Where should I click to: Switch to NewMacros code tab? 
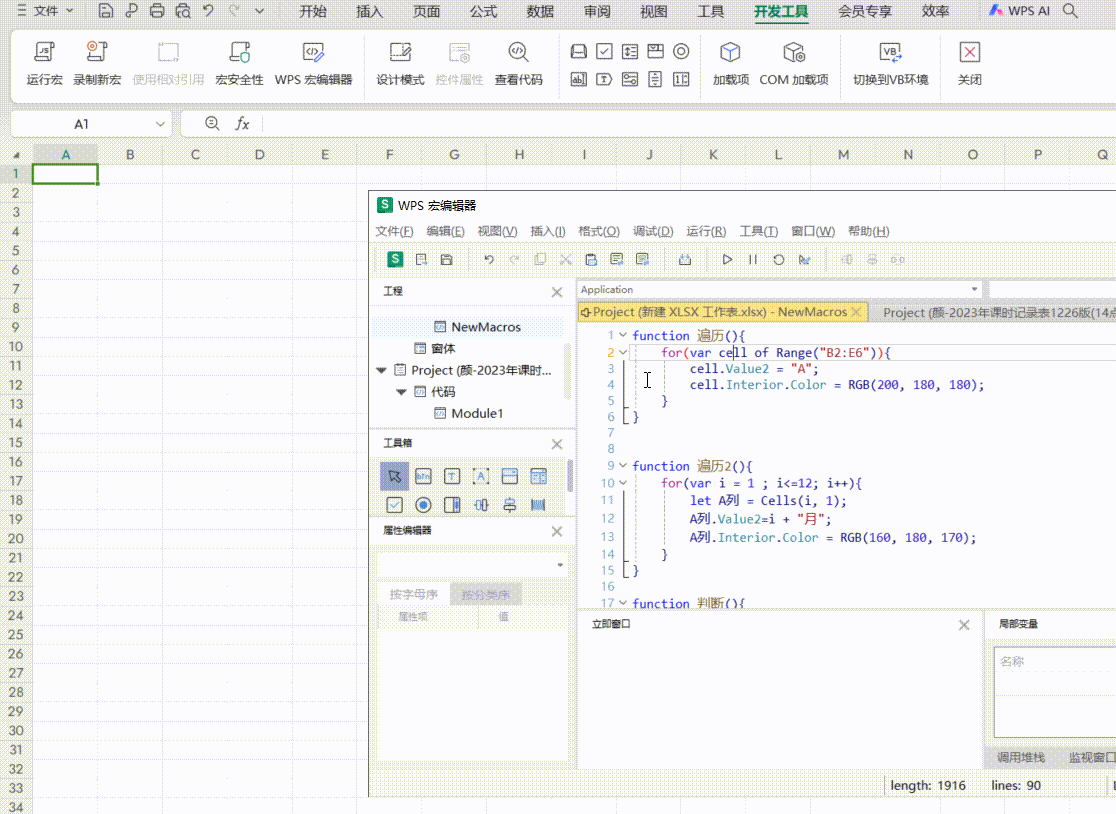pos(719,312)
